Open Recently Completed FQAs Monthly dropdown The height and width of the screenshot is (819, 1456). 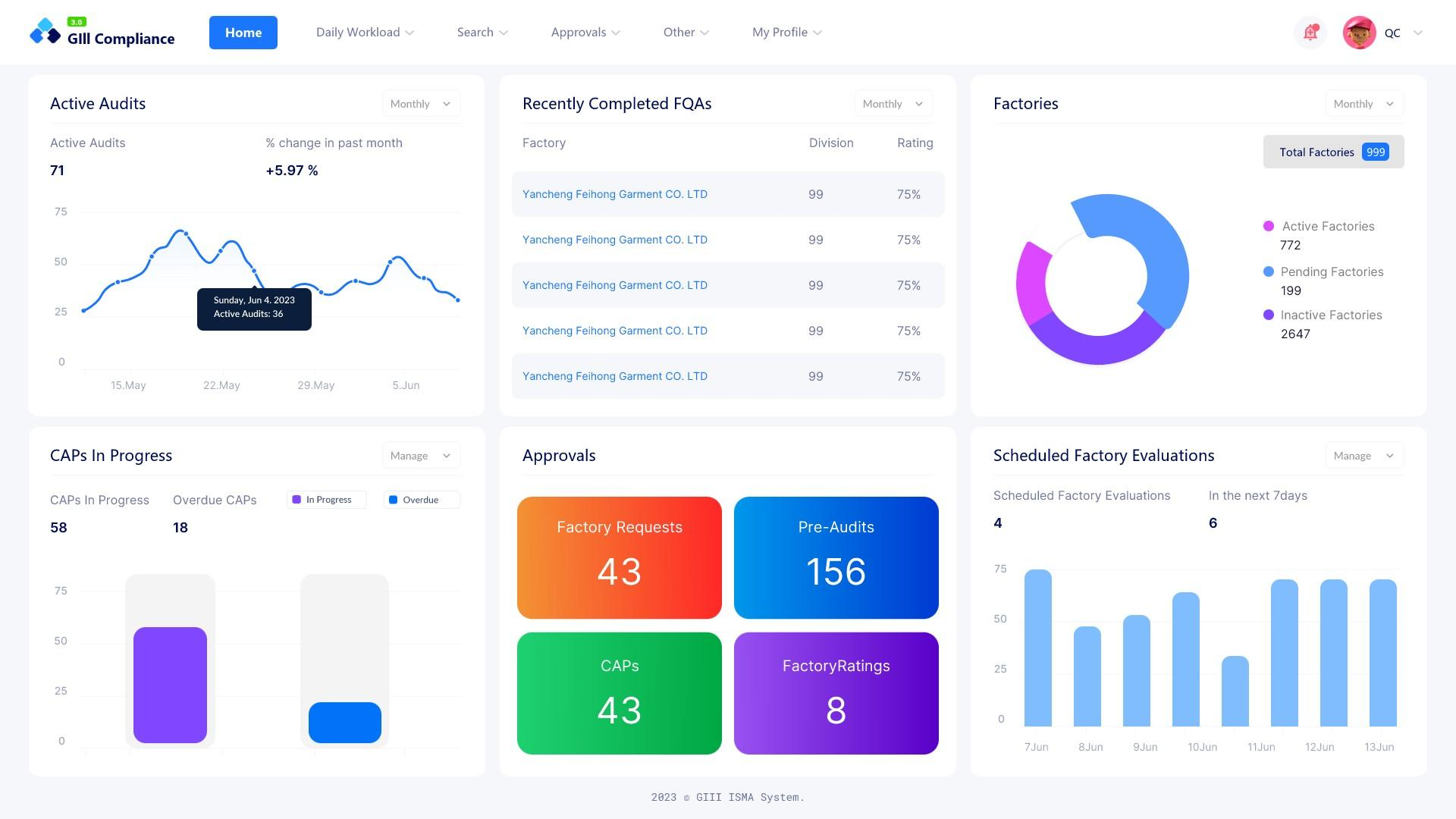point(893,104)
